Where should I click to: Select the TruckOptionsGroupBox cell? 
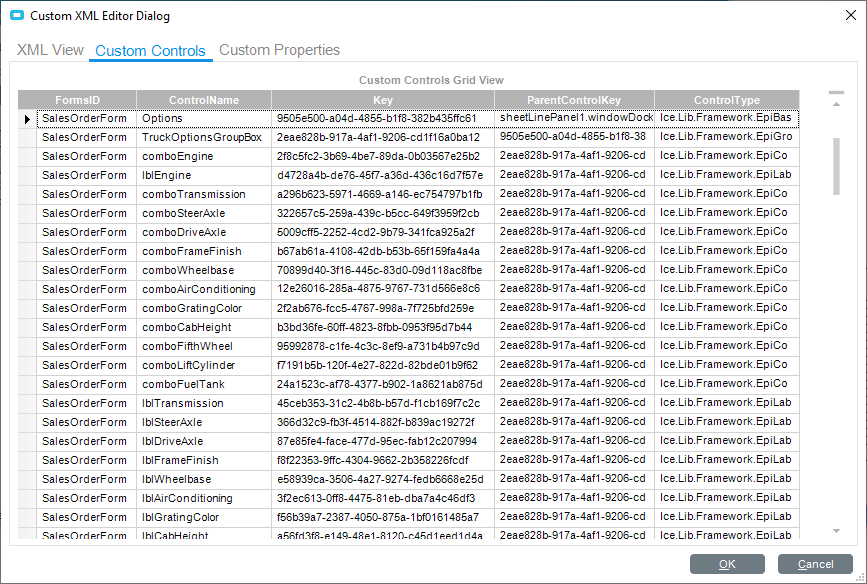[203, 137]
